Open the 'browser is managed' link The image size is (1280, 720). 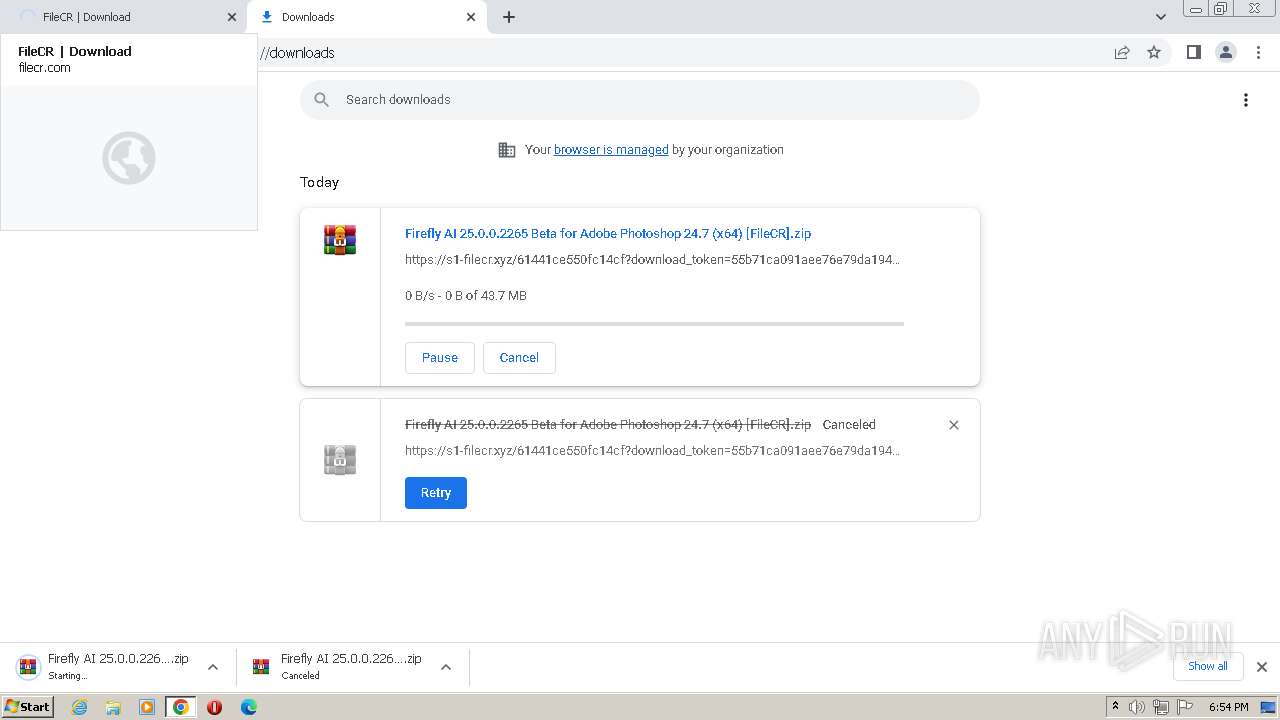coord(611,150)
